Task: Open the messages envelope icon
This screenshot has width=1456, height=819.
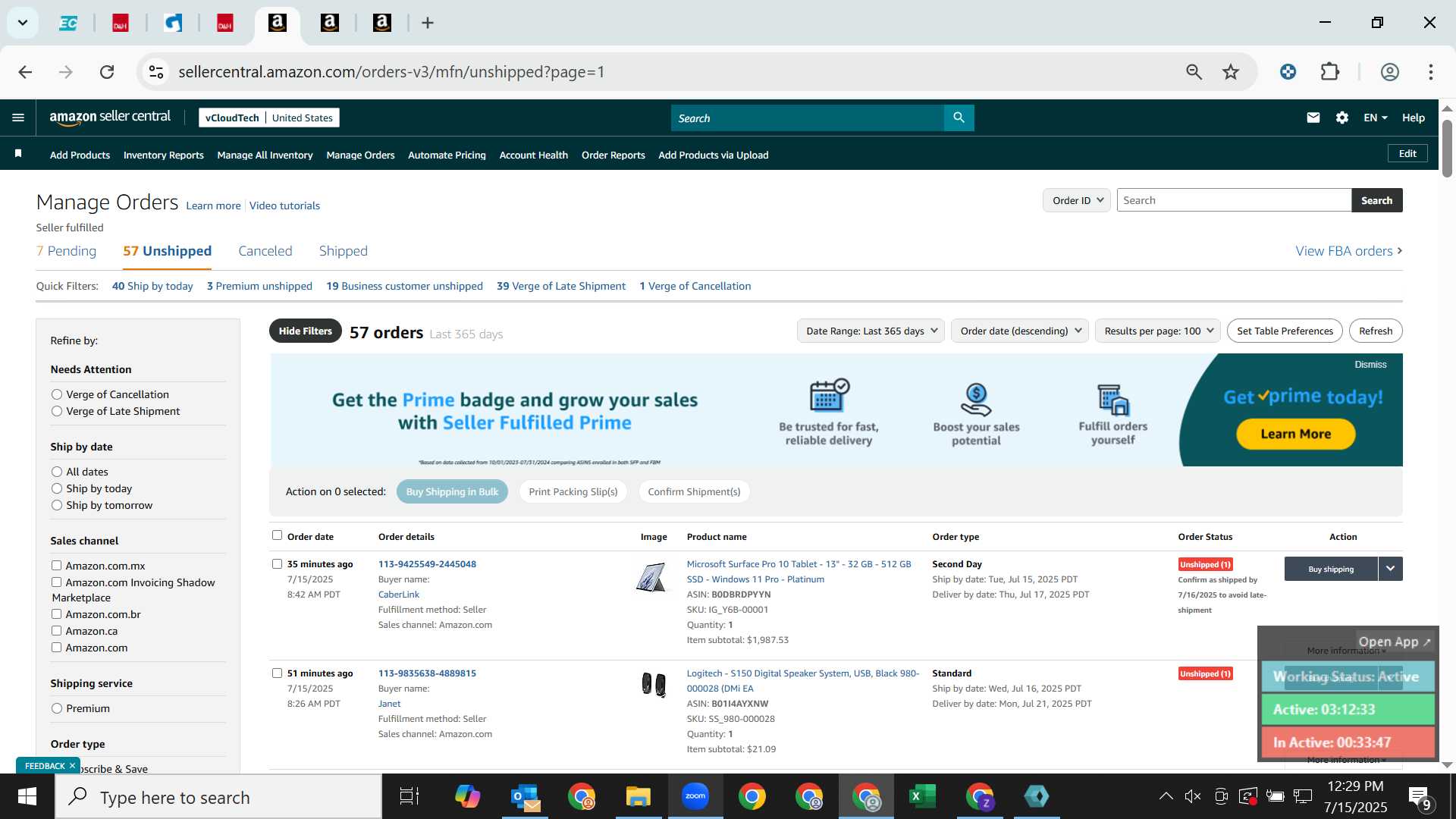Action: tap(1313, 118)
